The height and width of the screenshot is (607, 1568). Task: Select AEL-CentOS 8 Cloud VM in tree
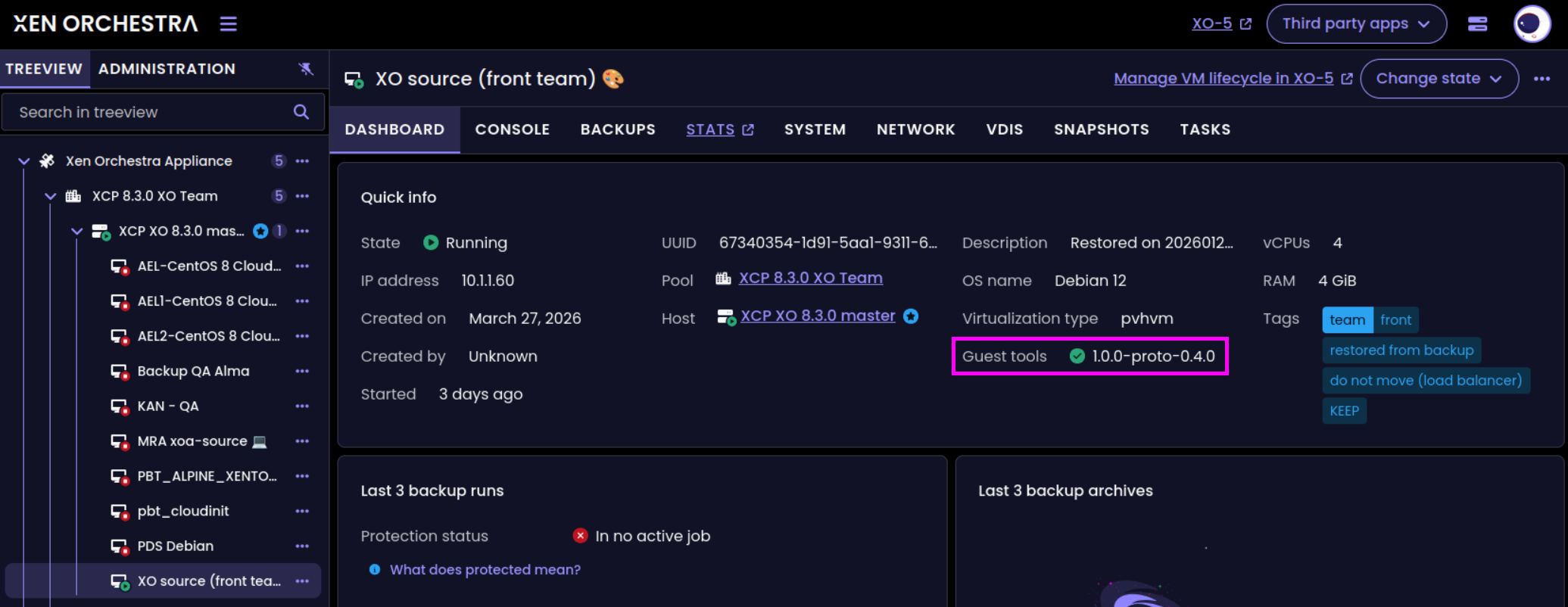point(209,266)
